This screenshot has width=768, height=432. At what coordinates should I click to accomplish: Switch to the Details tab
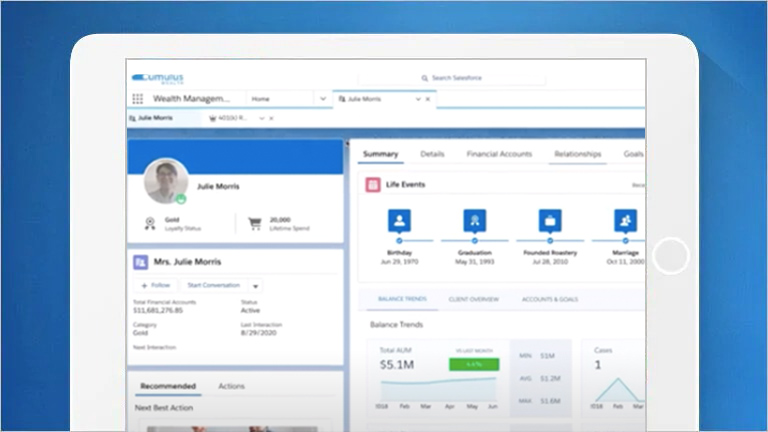(432, 154)
